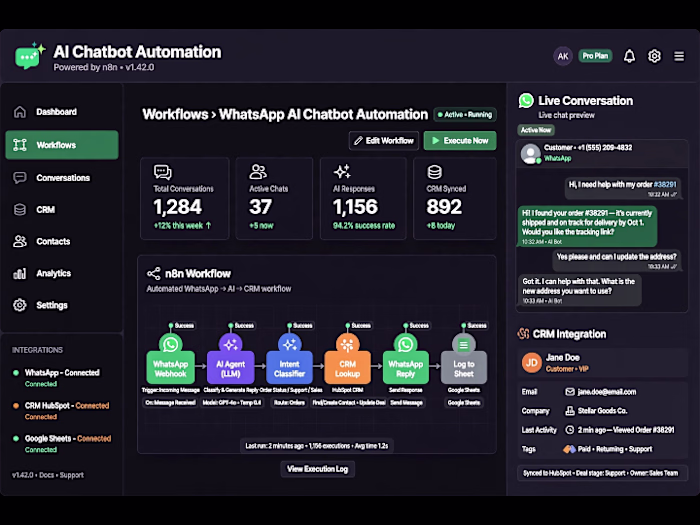Screen dimensions: 700x525
Task: Click CRM HubSpot integration entry
Action: click(x=62, y=411)
